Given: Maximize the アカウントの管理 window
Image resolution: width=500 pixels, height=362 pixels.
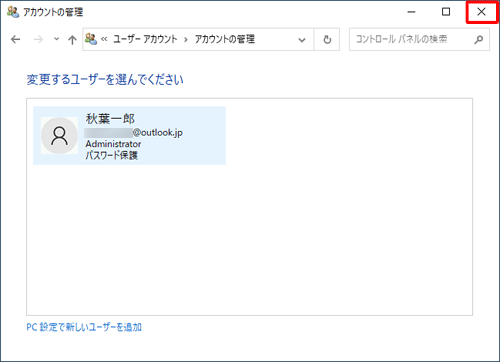Looking at the screenshot, I should [446, 12].
